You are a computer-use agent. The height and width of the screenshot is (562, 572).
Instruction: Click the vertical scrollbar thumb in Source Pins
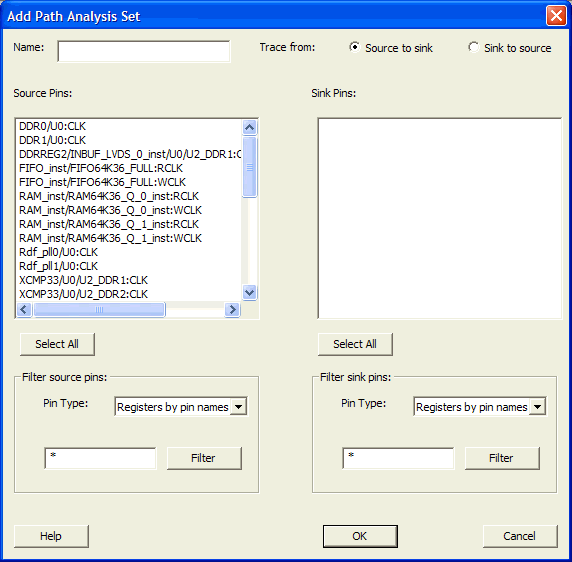(250, 167)
